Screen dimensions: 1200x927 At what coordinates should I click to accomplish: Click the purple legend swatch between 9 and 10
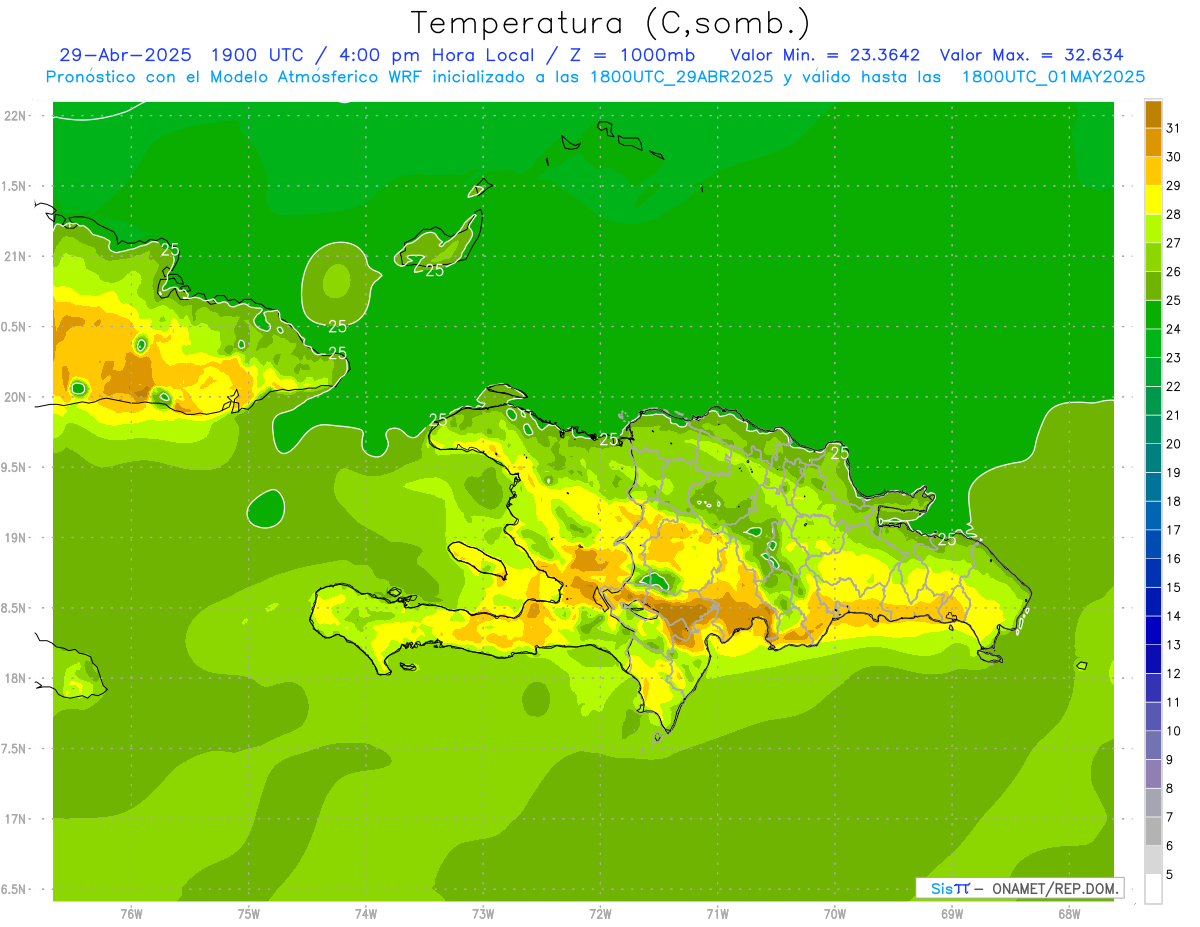pyautogui.click(x=1153, y=746)
